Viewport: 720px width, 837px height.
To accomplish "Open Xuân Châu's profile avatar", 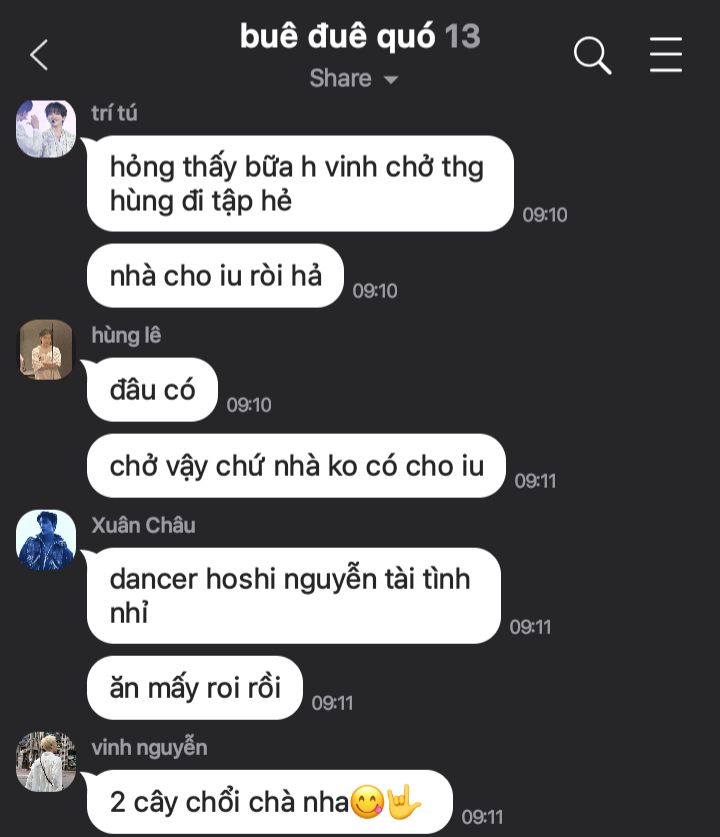I will coord(46,540).
